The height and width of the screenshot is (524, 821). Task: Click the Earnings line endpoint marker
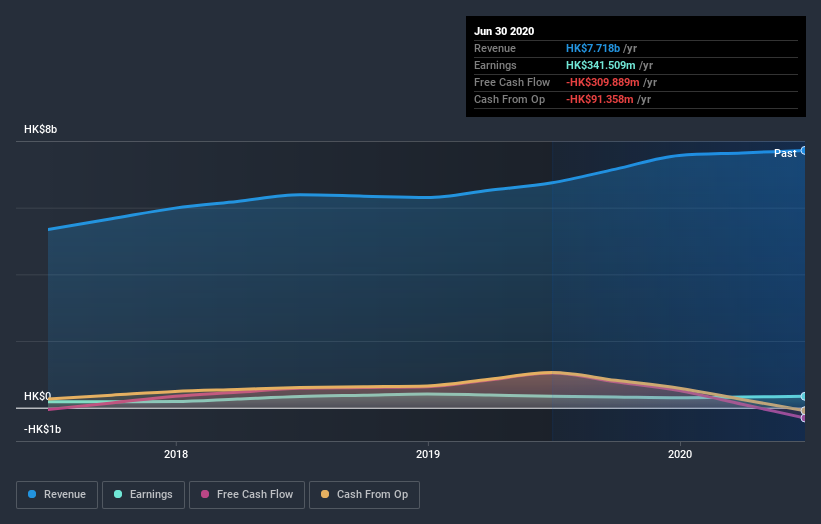click(804, 396)
